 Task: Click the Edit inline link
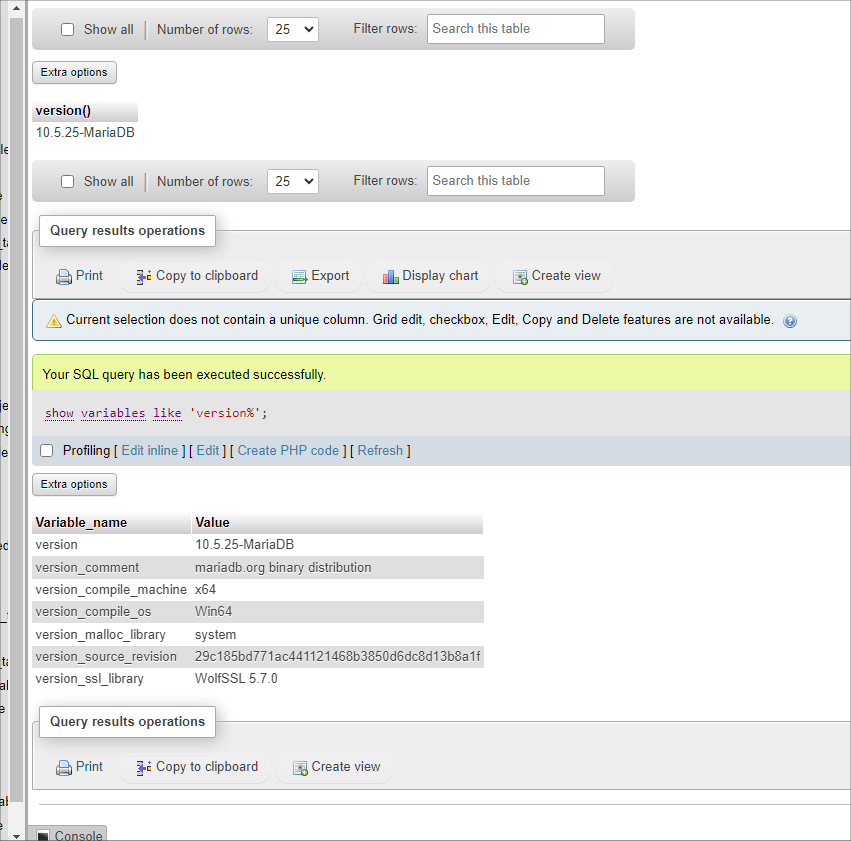coord(149,451)
